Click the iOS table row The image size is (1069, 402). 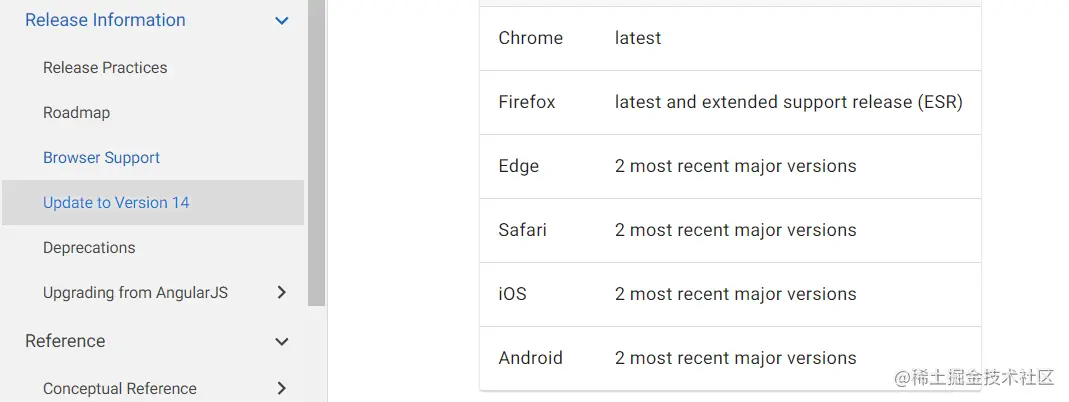730,294
